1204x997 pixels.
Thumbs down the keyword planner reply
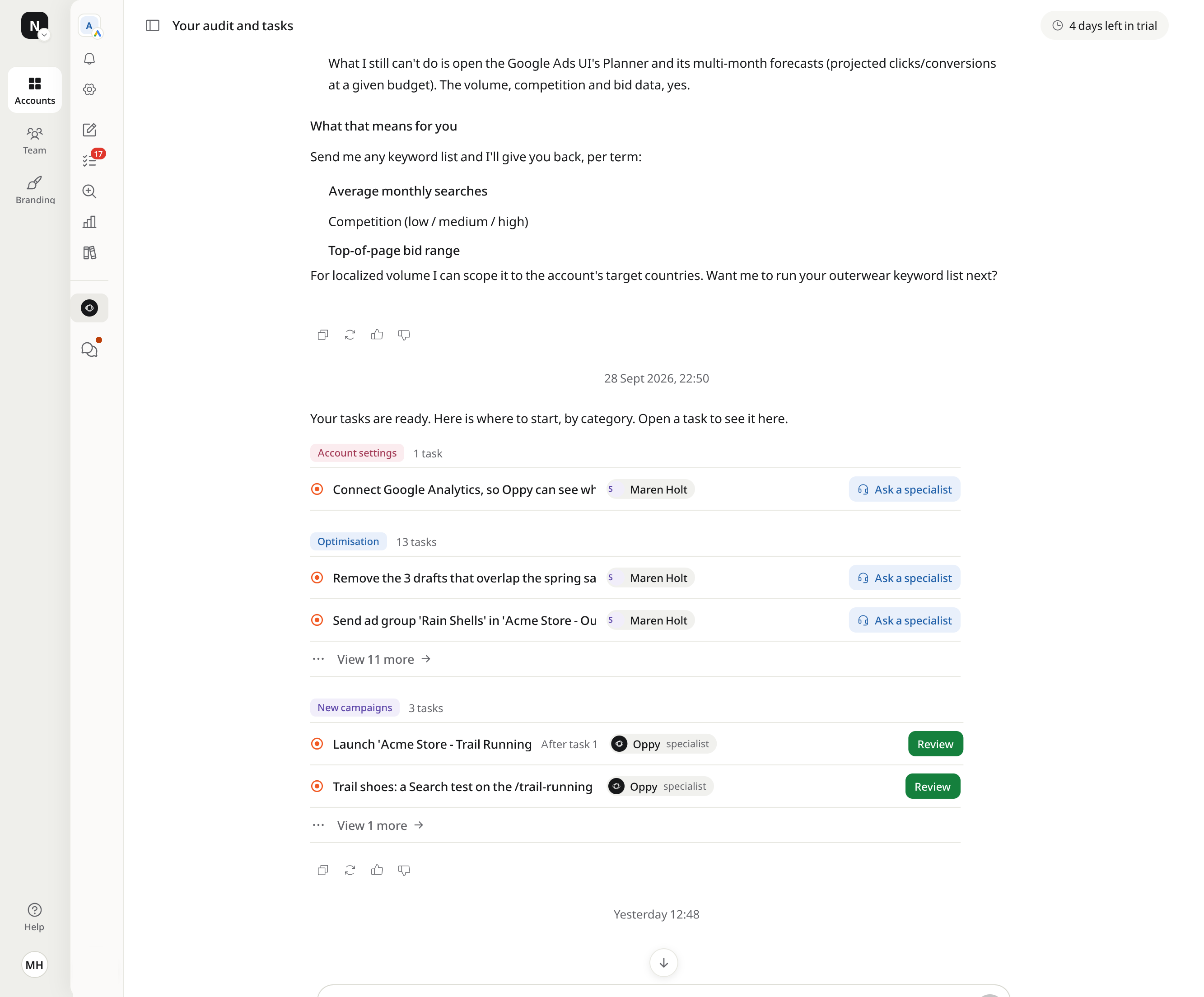pyautogui.click(x=404, y=335)
